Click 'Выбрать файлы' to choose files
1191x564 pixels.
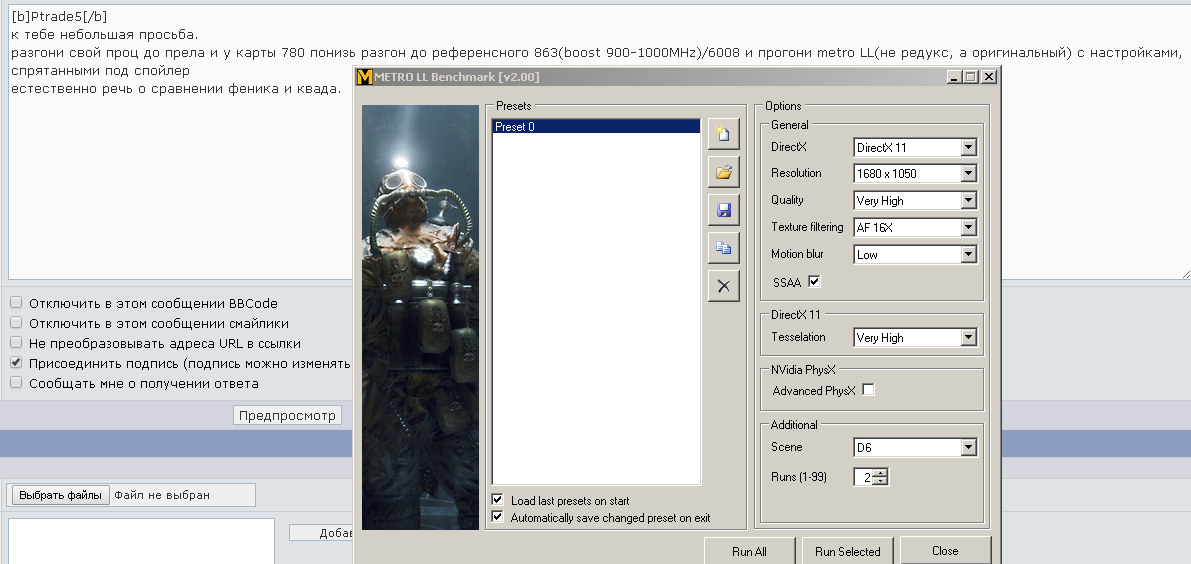[61, 495]
